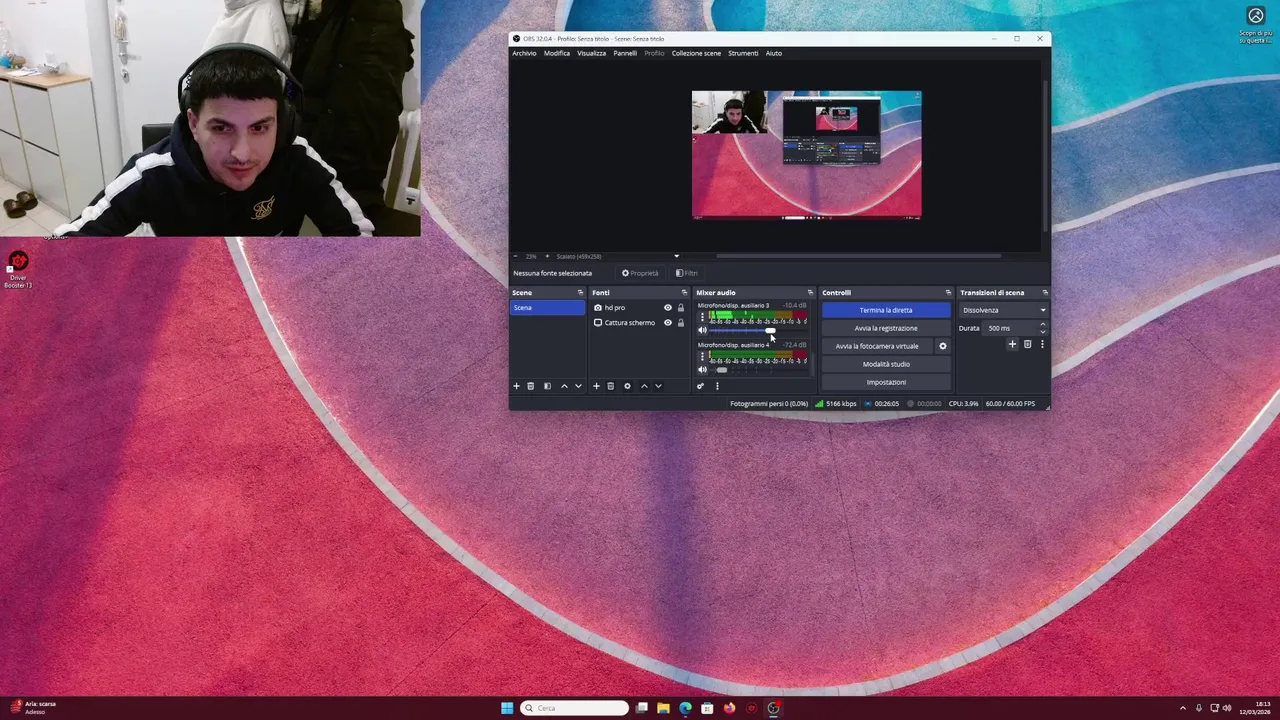Open advanced audio properties gears icon
The height and width of the screenshot is (720, 1280).
pos(701,386)
